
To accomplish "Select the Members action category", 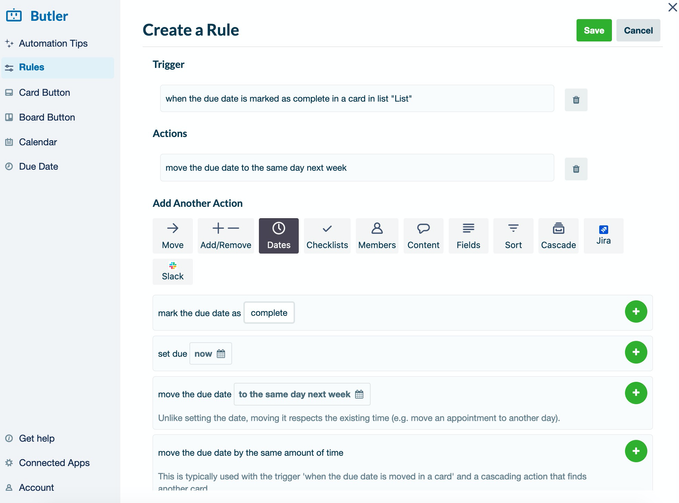I will coord(377,236).
